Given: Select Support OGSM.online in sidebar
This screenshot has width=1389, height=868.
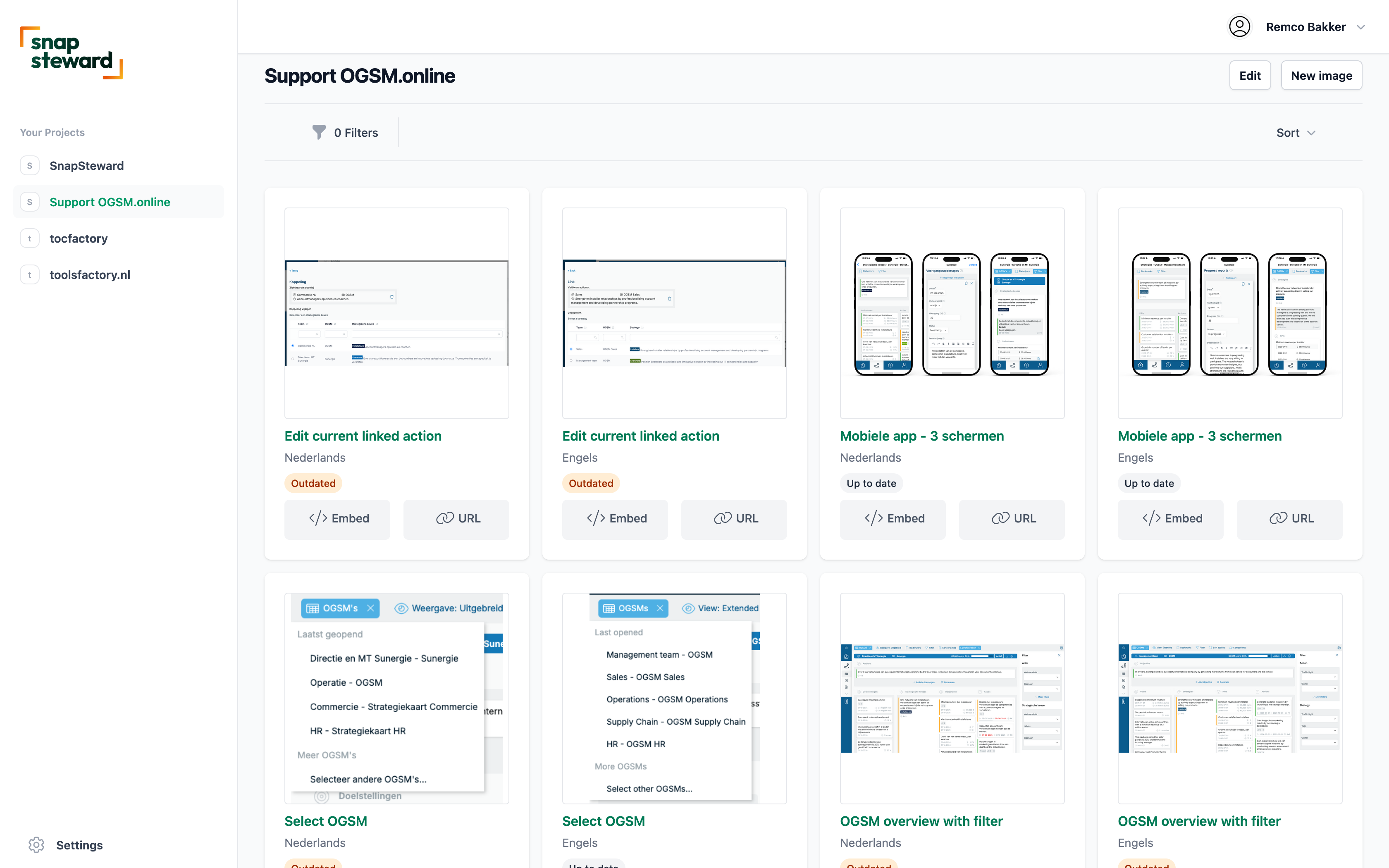Looking at the screenshot, I should [110, 202].
